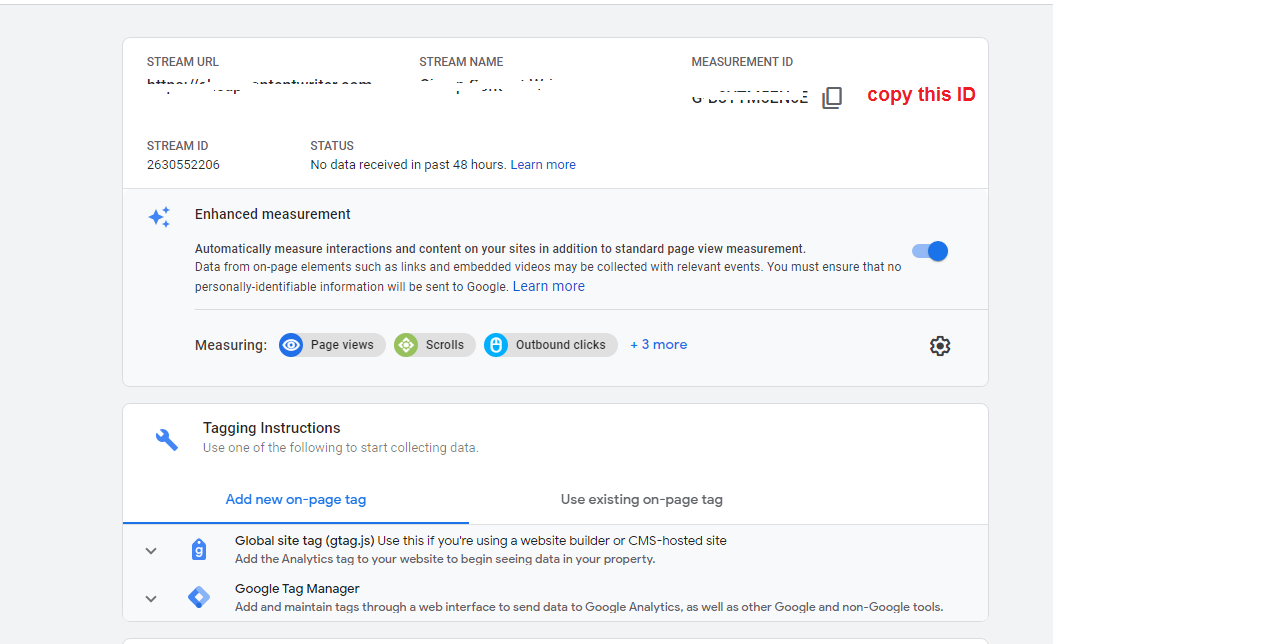Click the 'No data received in past 48 hours' text
Viewport: 1265px width, 644px height.
(x=408, y=165)
